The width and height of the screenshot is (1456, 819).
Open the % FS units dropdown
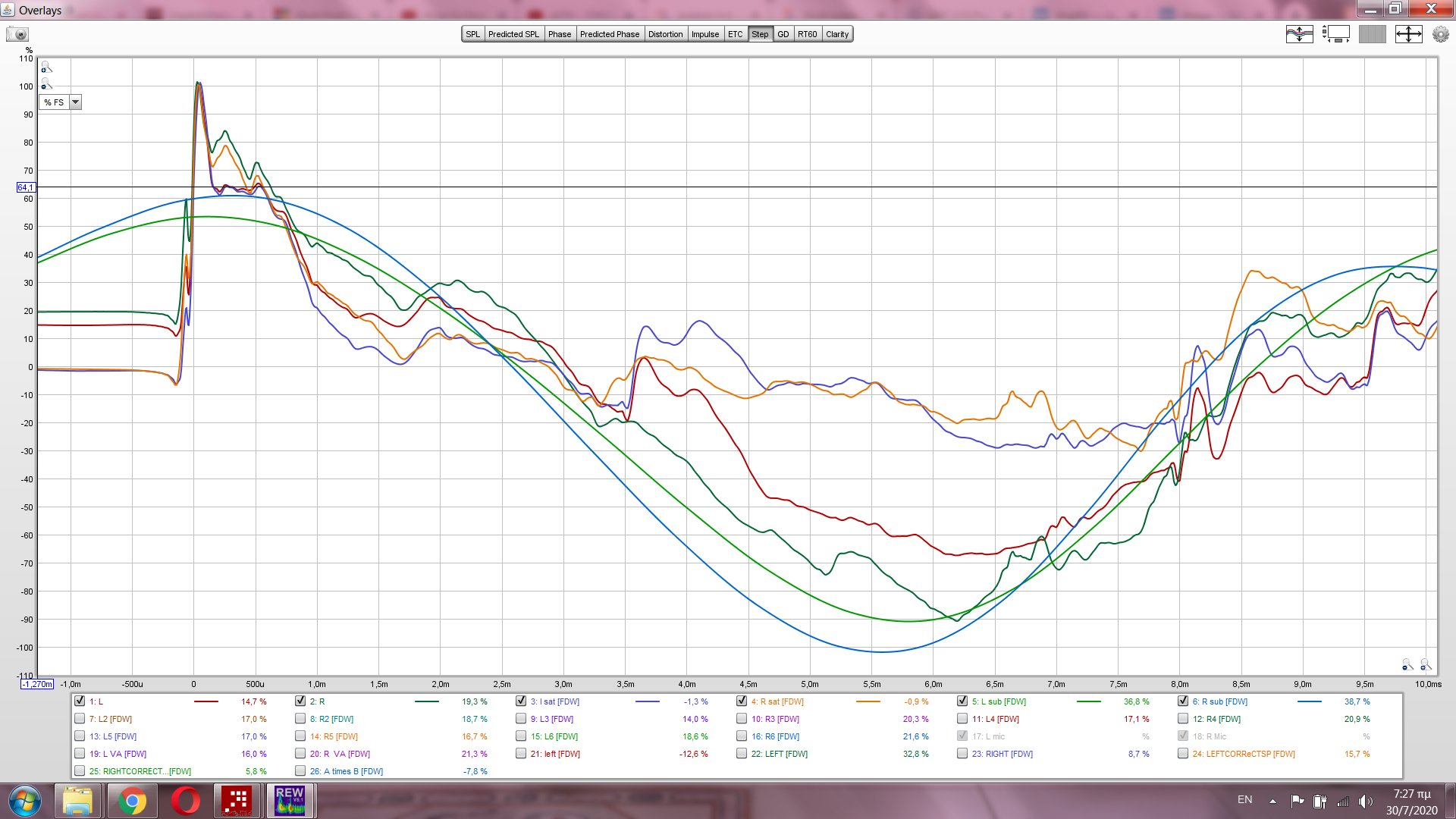tap(75, 102)
